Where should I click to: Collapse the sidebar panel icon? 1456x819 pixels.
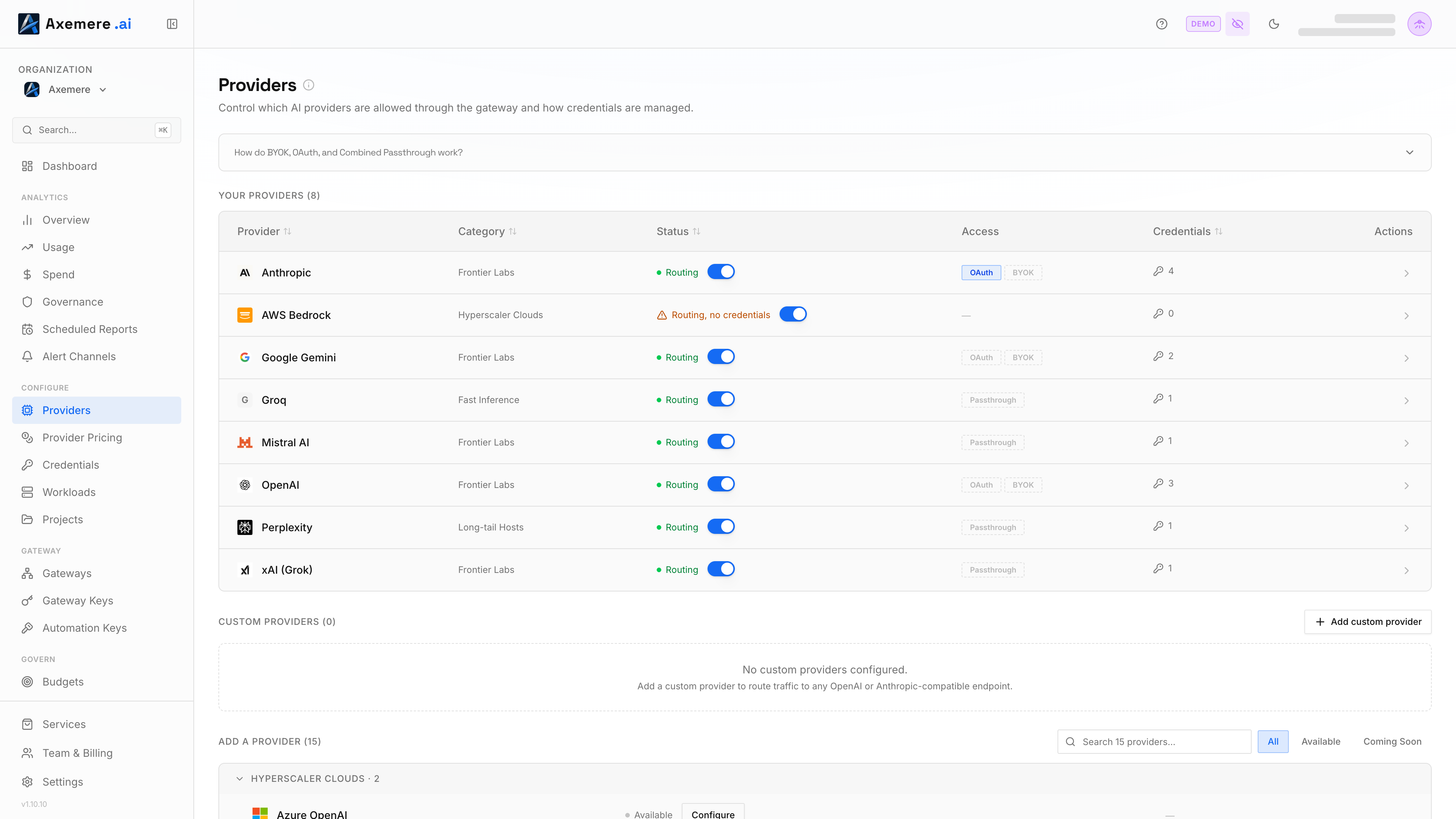[x=173, y=24]
